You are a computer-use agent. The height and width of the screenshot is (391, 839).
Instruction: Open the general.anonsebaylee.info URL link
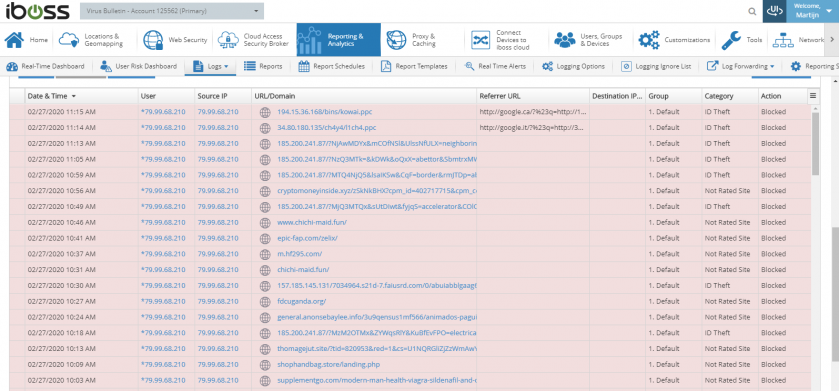pyautogui.click(x=377, y=317)
